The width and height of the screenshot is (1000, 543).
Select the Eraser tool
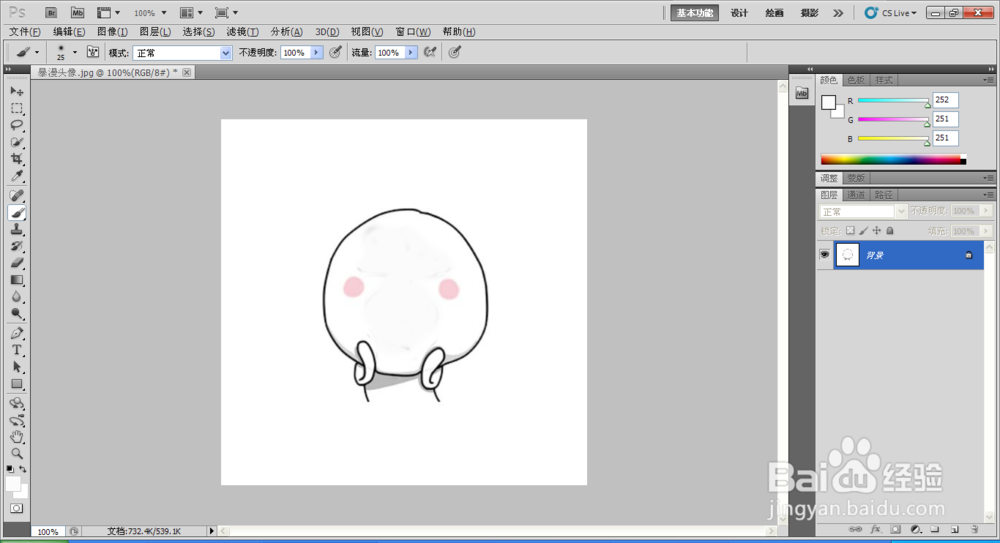tap(17, 263)
